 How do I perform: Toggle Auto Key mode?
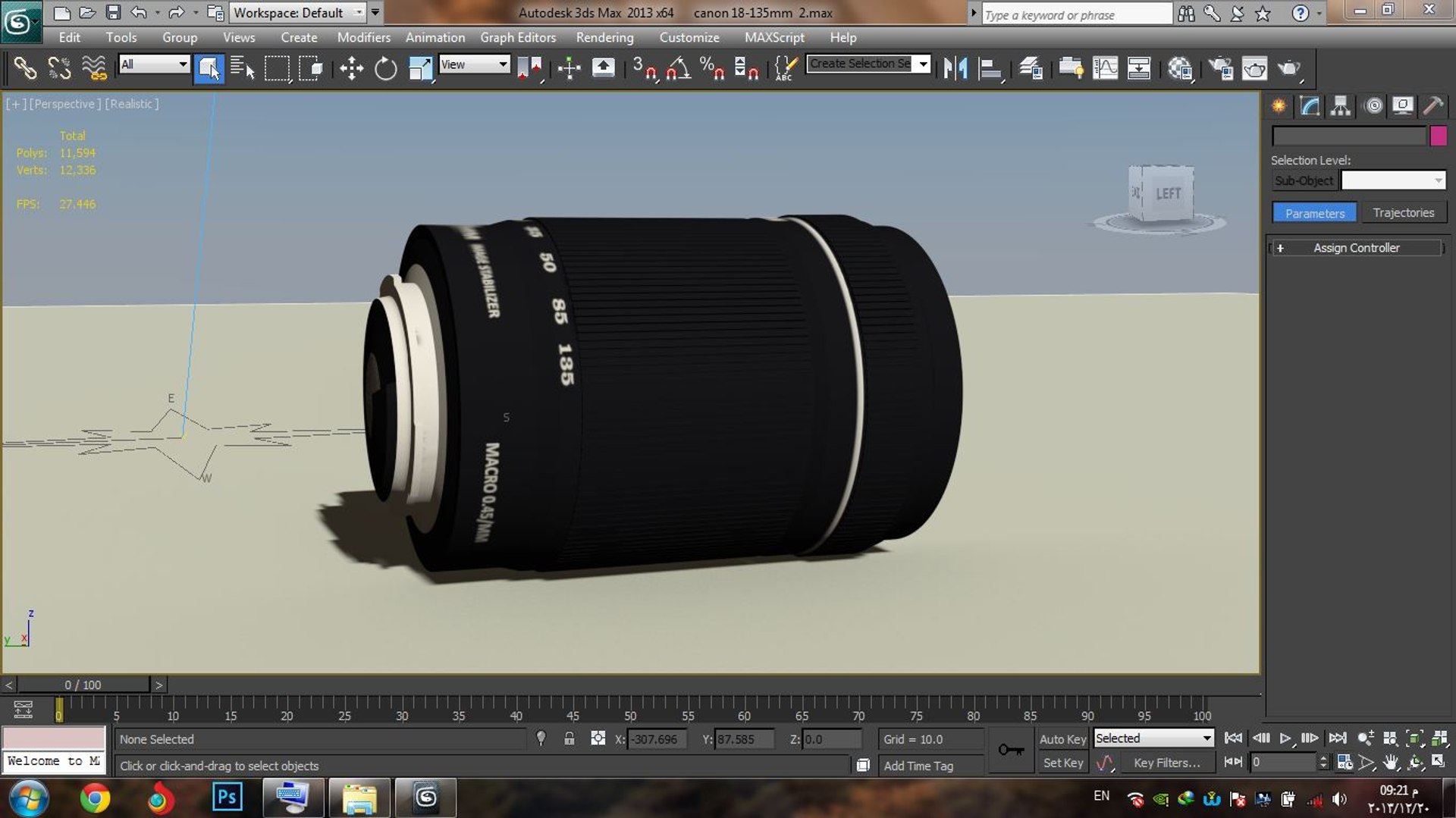click(x=1062, y=739)
